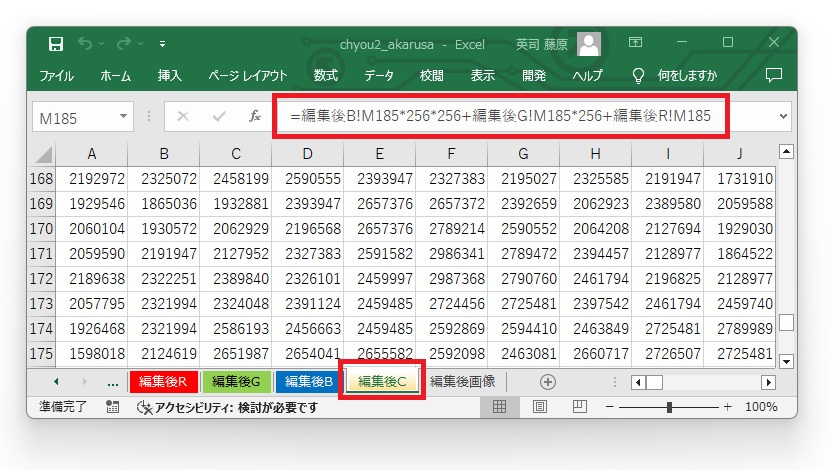Click the zoom slider handle

[x=669, y=407]
